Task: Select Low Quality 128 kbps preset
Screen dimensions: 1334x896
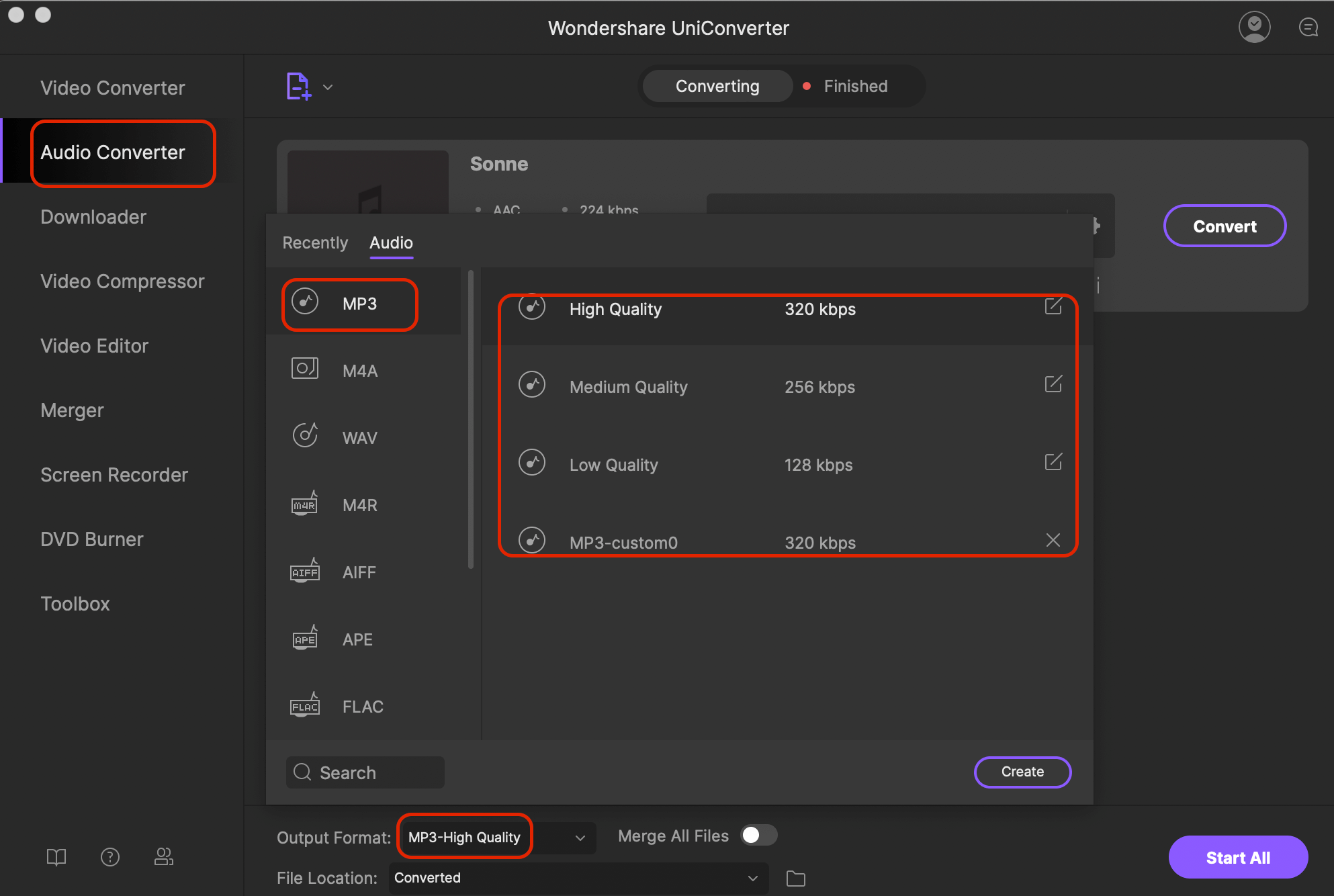Action: coord(613,463)
